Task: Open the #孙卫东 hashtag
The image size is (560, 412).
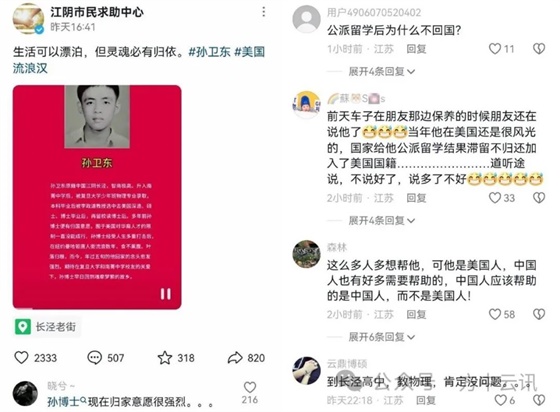Action: (210, 52)
